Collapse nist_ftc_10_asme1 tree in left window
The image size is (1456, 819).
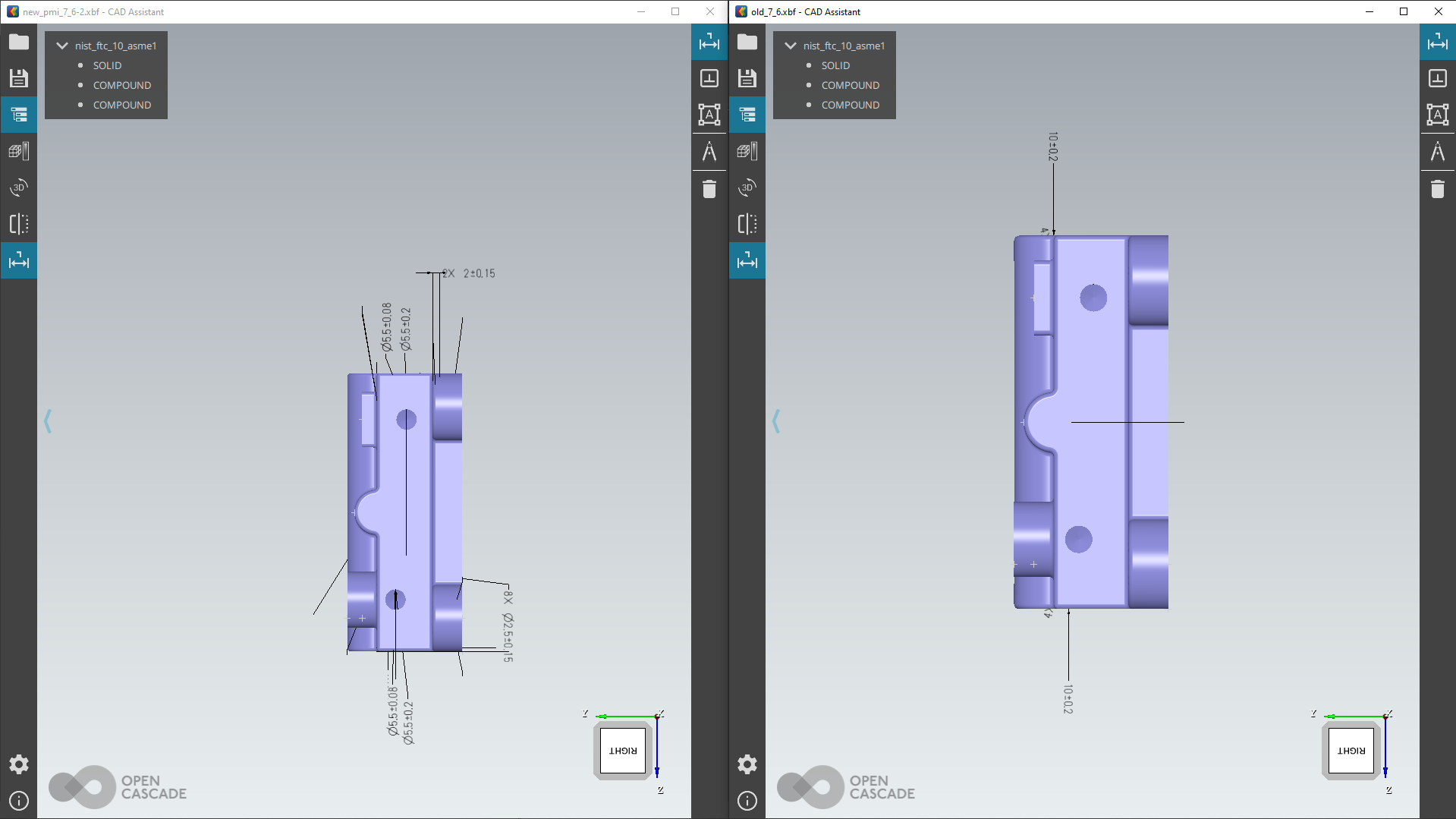tap(62, 46)
